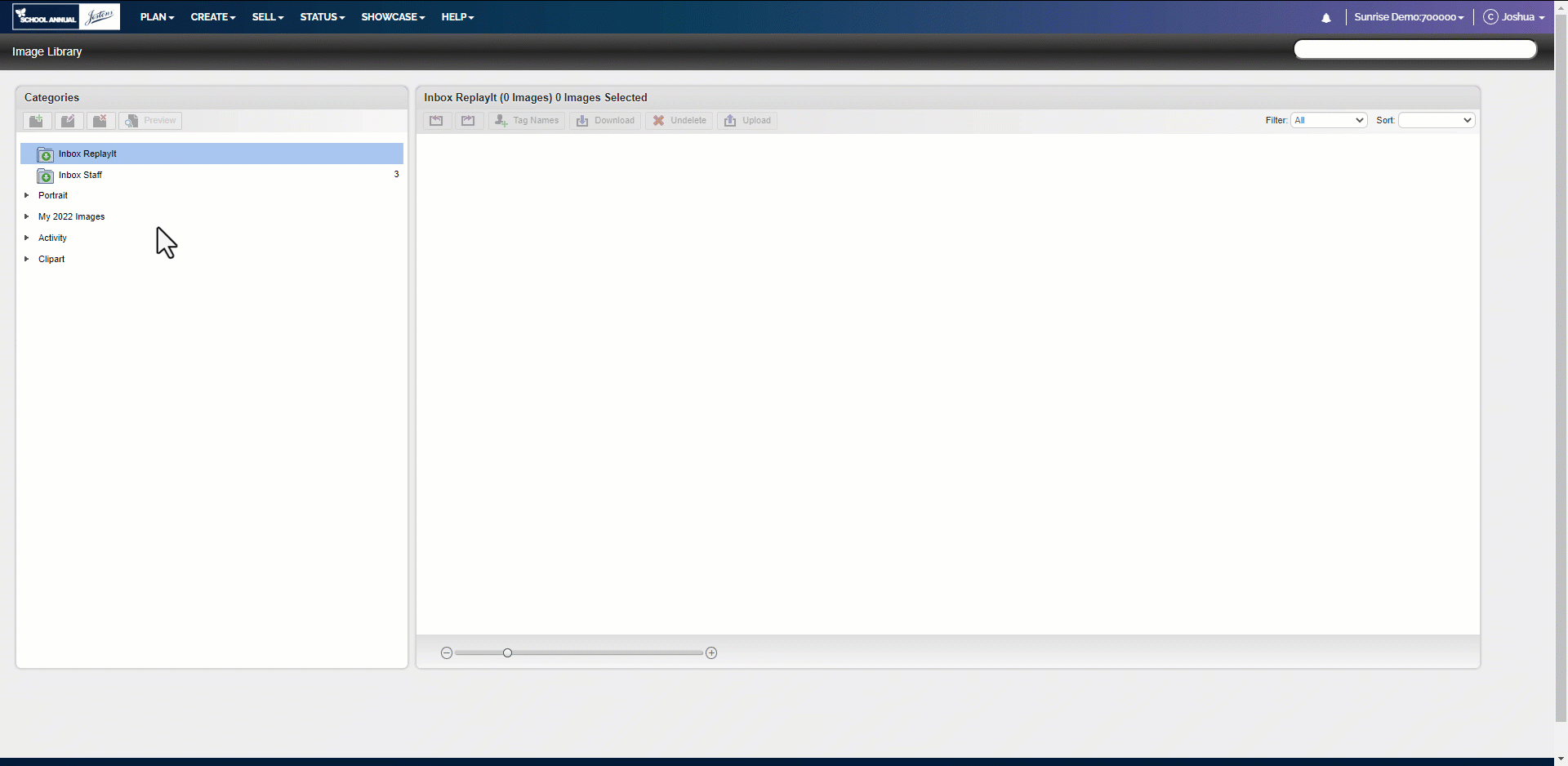Click the delete category folder icon
Image resolution: width=1568 pixels, height=766 pixels.
pos(100,121)
